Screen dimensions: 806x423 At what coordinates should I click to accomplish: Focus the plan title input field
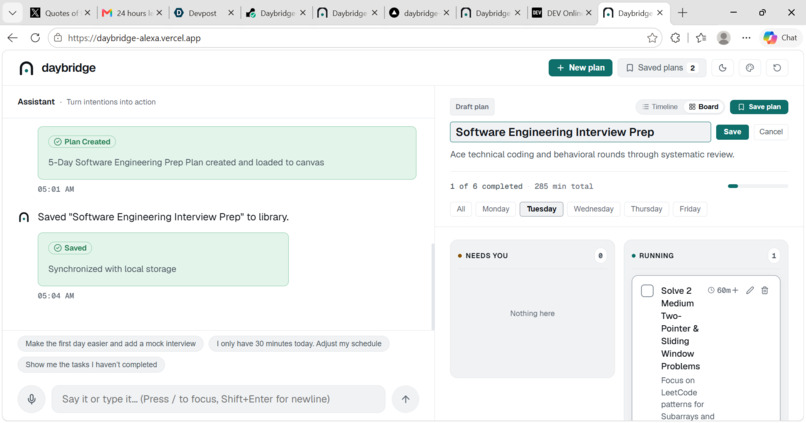580,132
